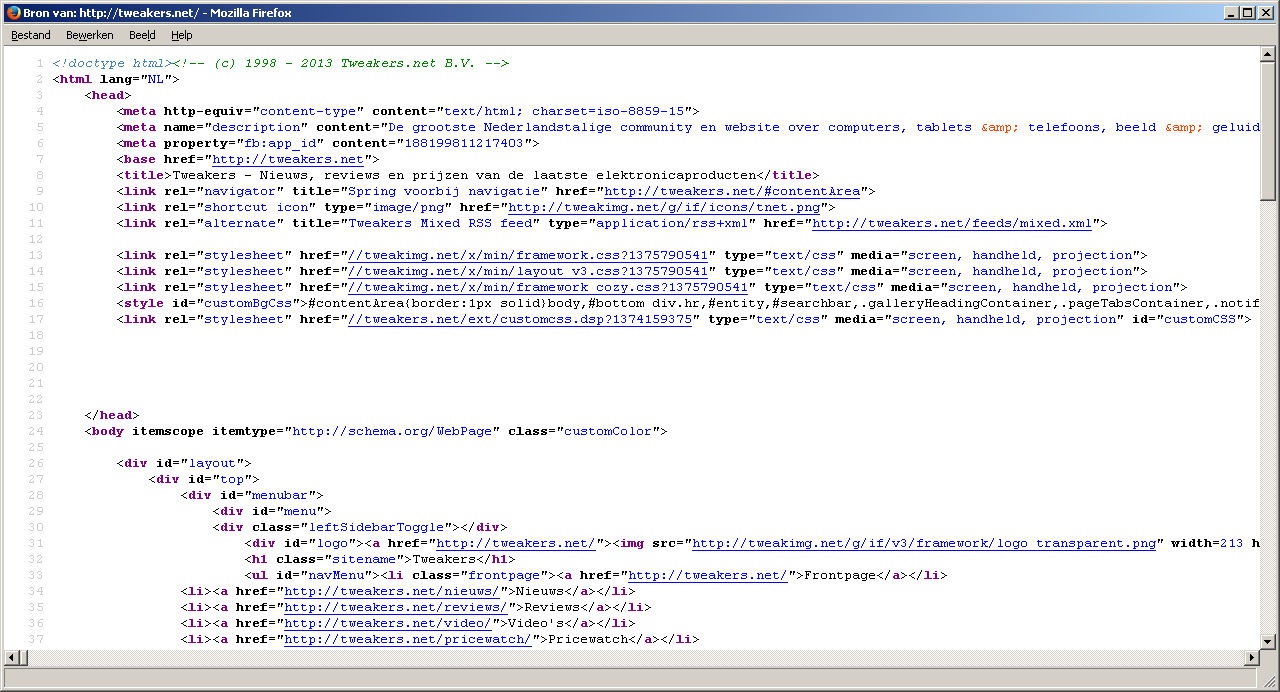Click the html lang="NL" tag
The width and height of the screenshot is (1280, 692).
click(116, 79)
